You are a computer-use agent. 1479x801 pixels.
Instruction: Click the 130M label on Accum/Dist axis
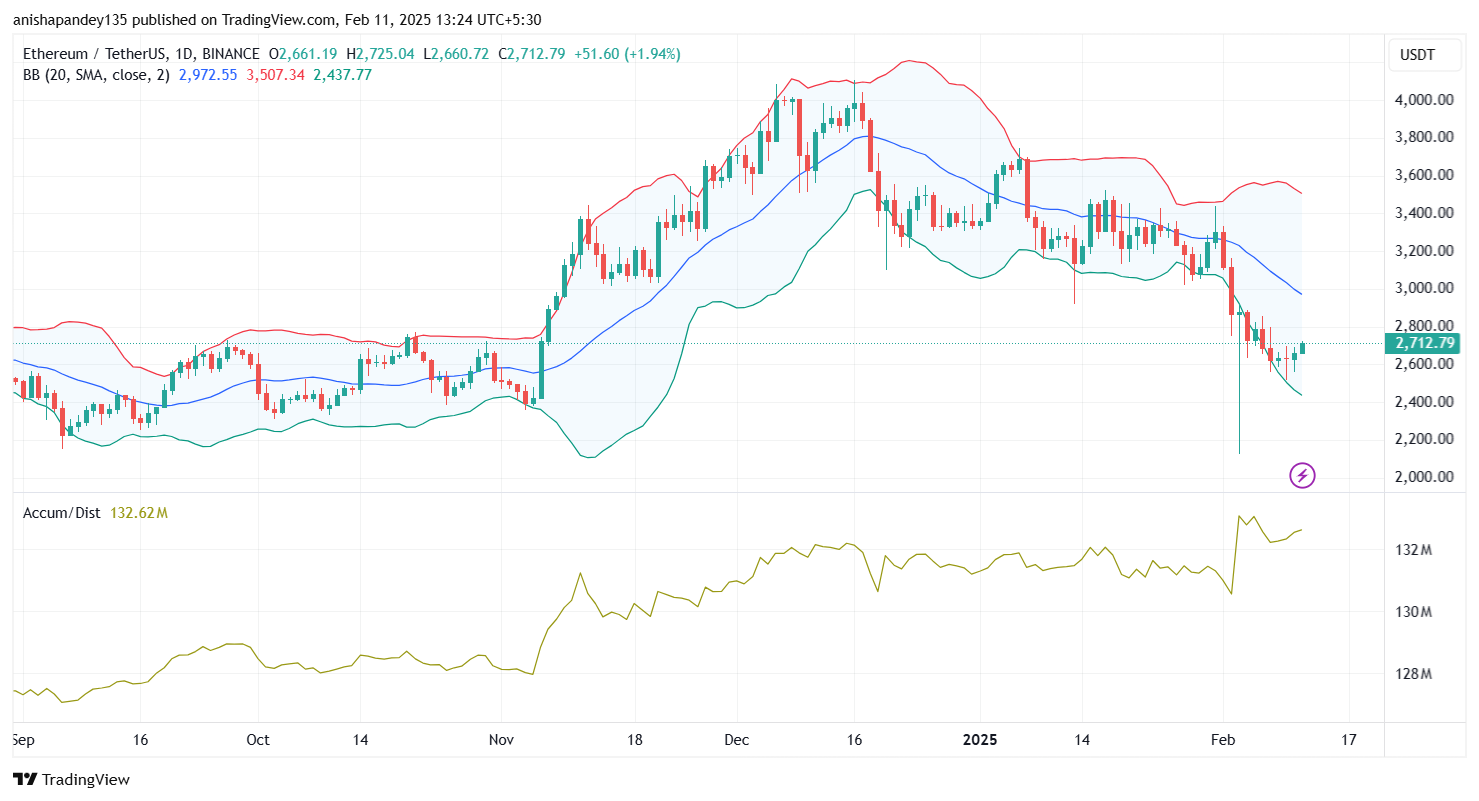[x=1414, y=612]
